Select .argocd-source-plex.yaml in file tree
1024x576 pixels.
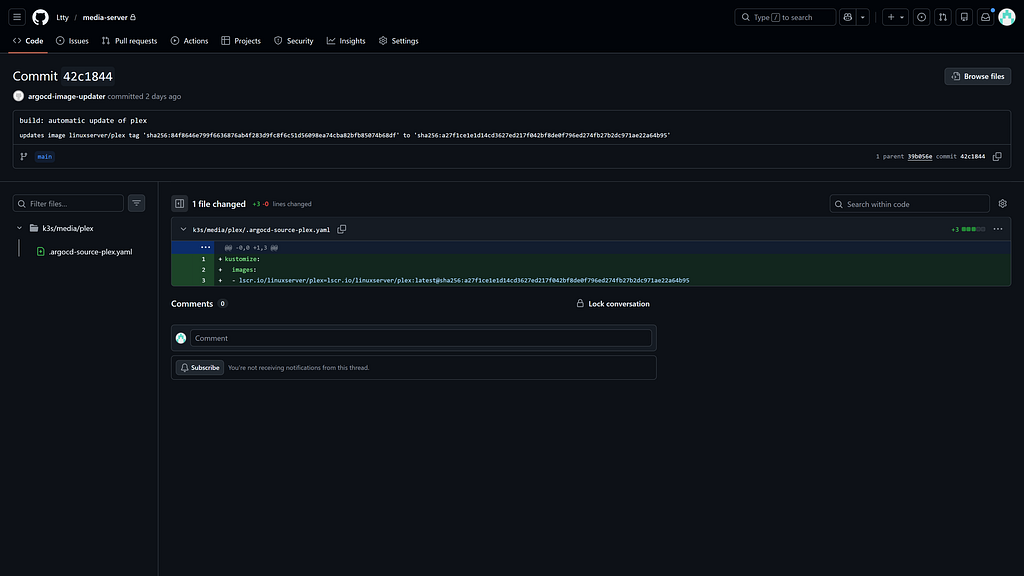(90, 251)
